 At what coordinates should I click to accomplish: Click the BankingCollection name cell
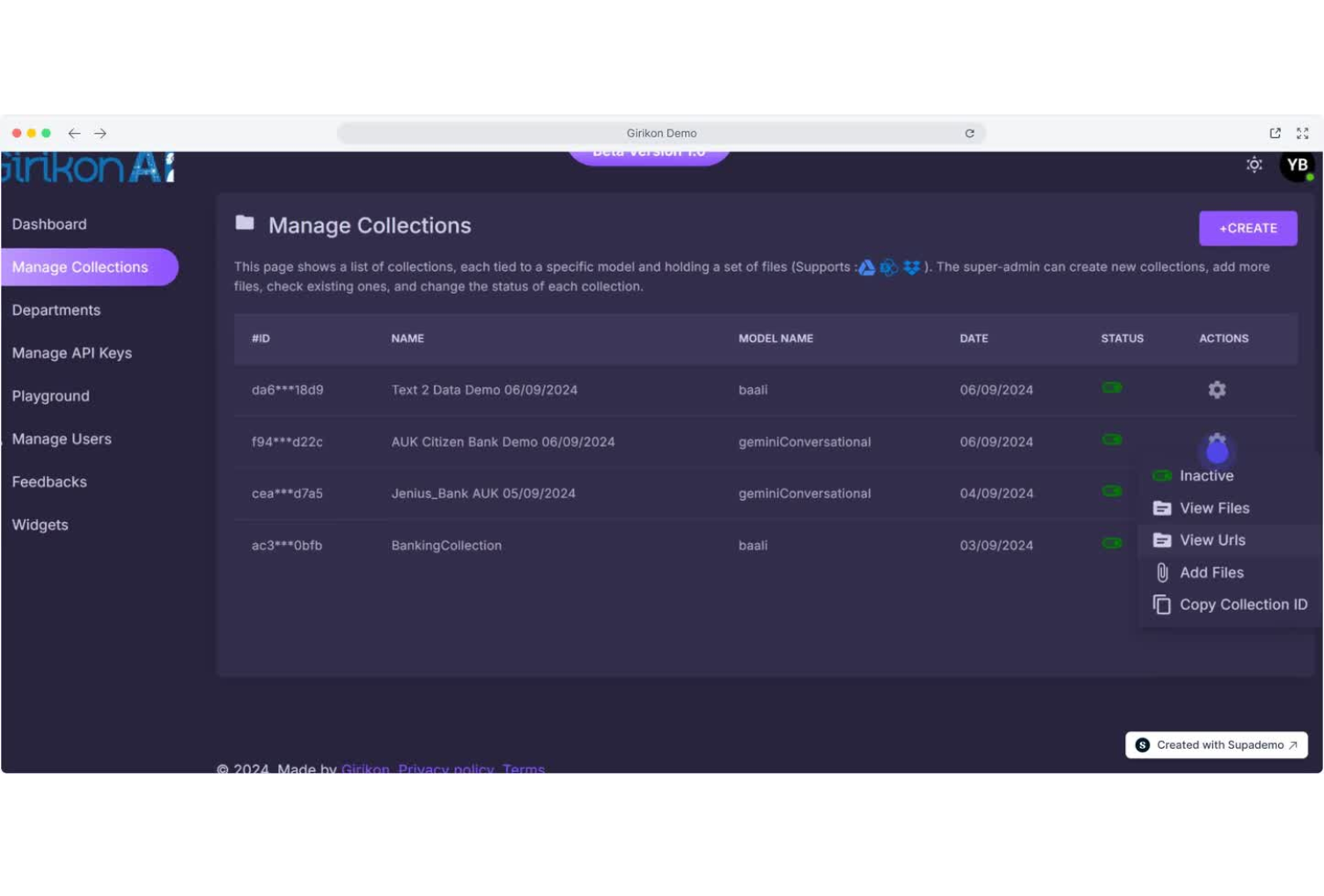446,546
